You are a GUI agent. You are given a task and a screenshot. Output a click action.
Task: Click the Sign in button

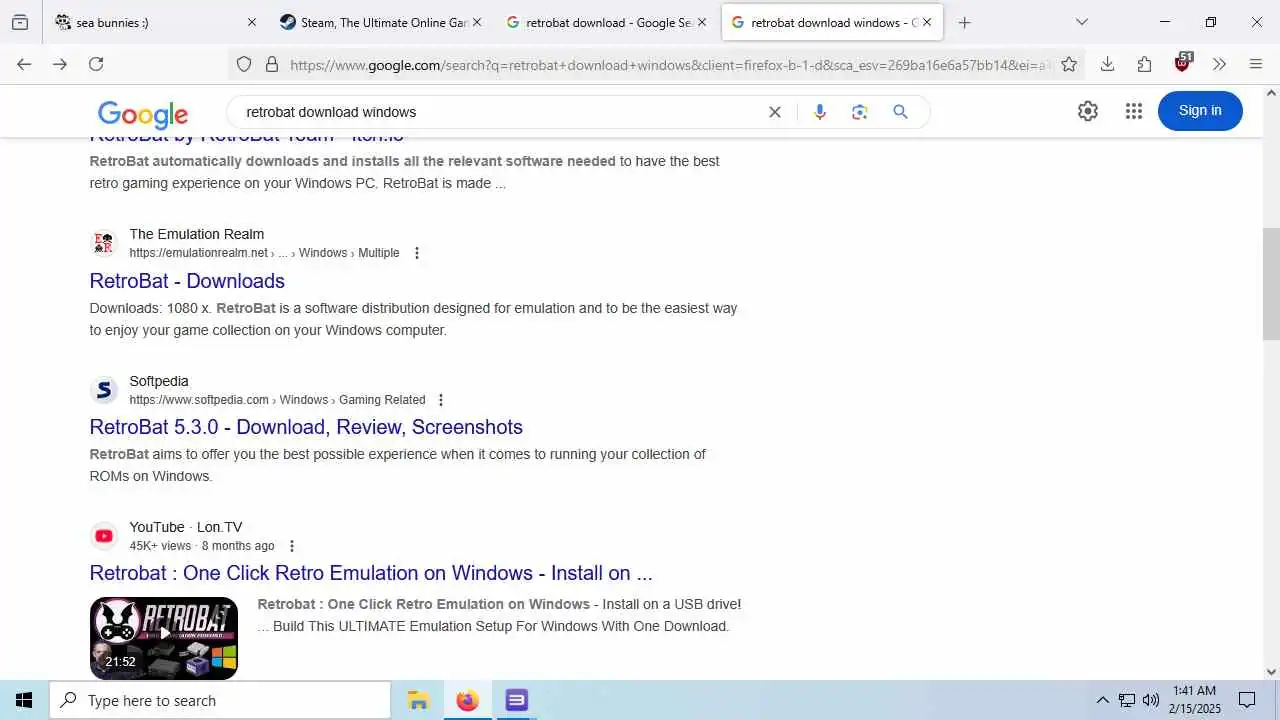coord(1200,111)
